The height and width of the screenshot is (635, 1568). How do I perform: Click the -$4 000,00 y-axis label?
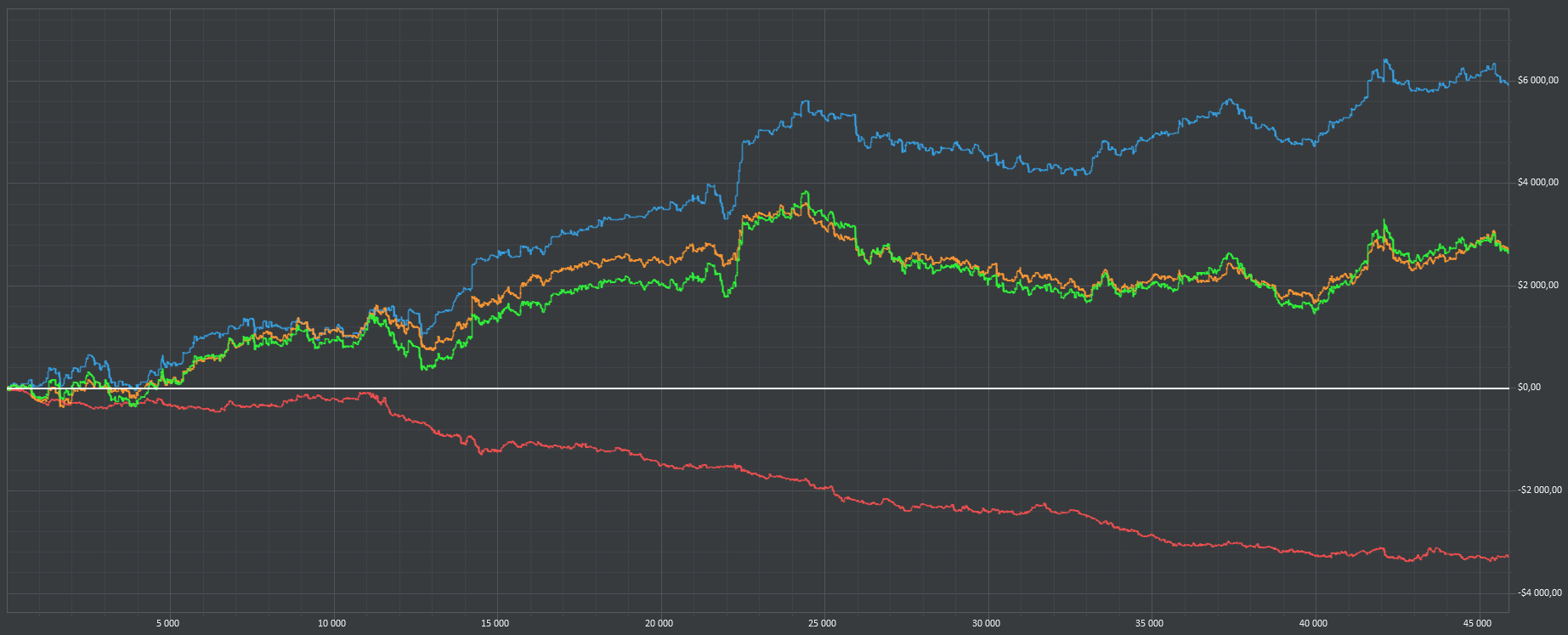(x=1539, y=593)
